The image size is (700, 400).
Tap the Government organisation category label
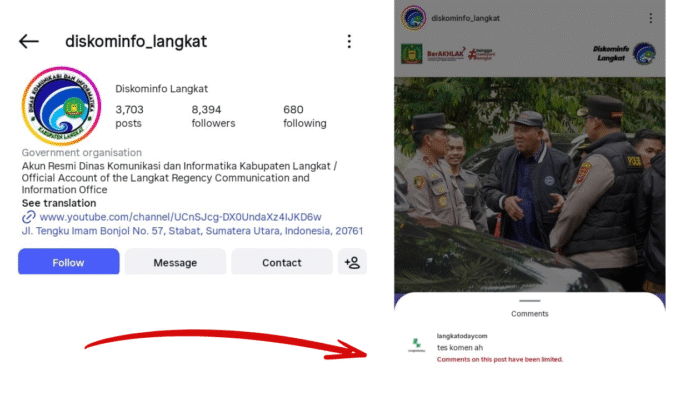click(82, 153)
